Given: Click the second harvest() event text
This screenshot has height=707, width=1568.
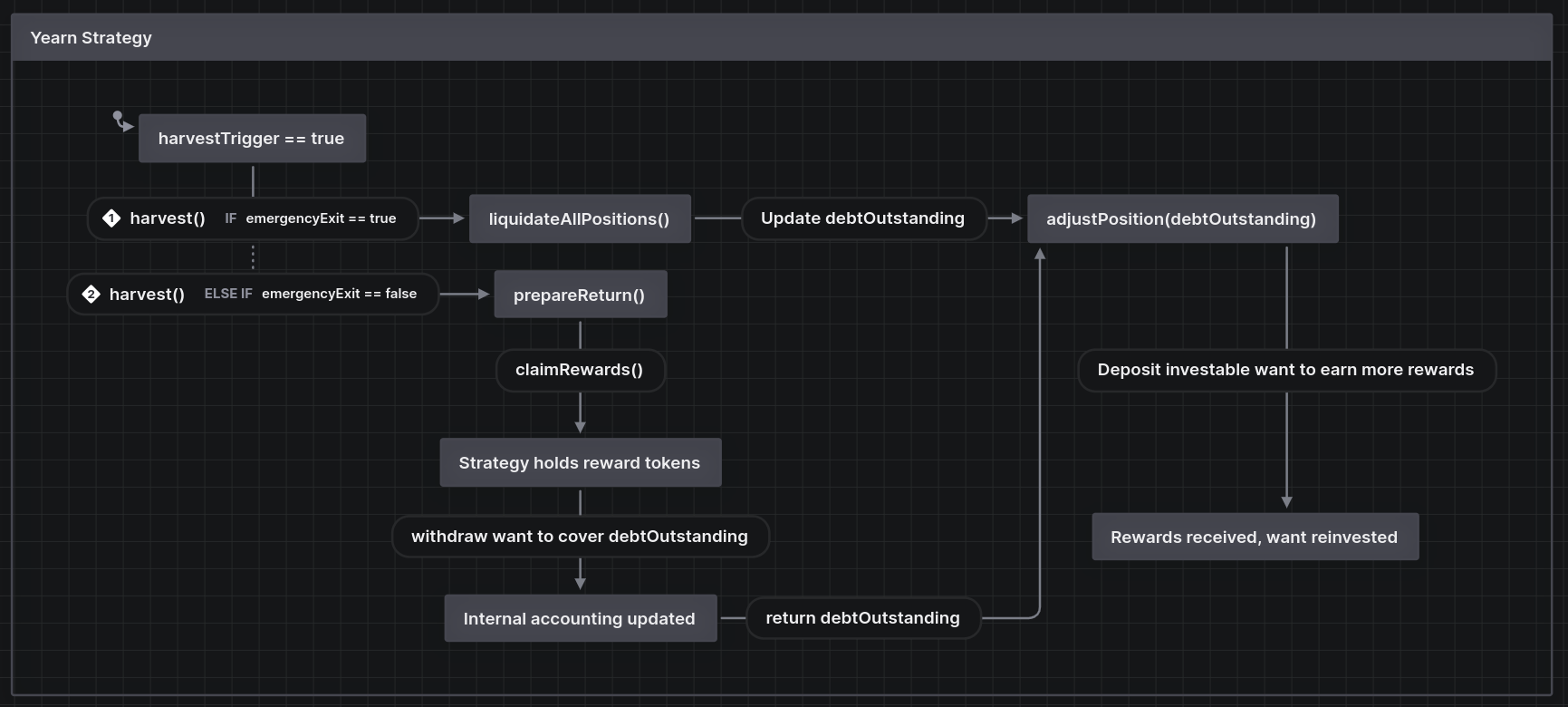Looking at the screenshot, I should pyautogui.click(x=147, y=295).
